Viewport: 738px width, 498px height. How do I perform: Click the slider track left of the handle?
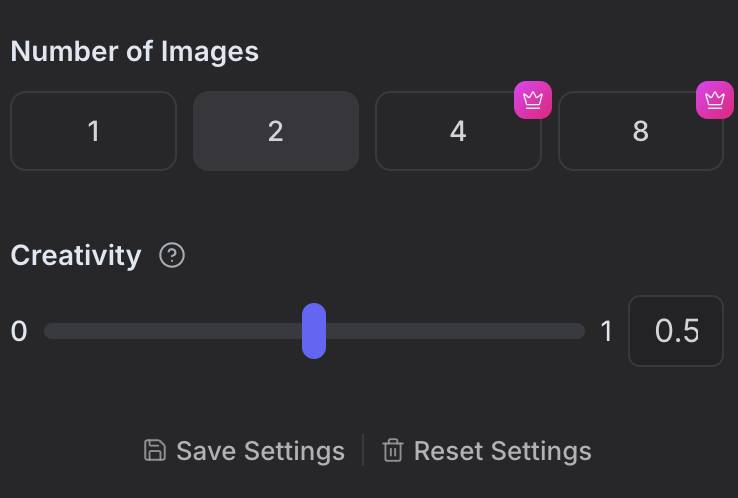point(170,331)
